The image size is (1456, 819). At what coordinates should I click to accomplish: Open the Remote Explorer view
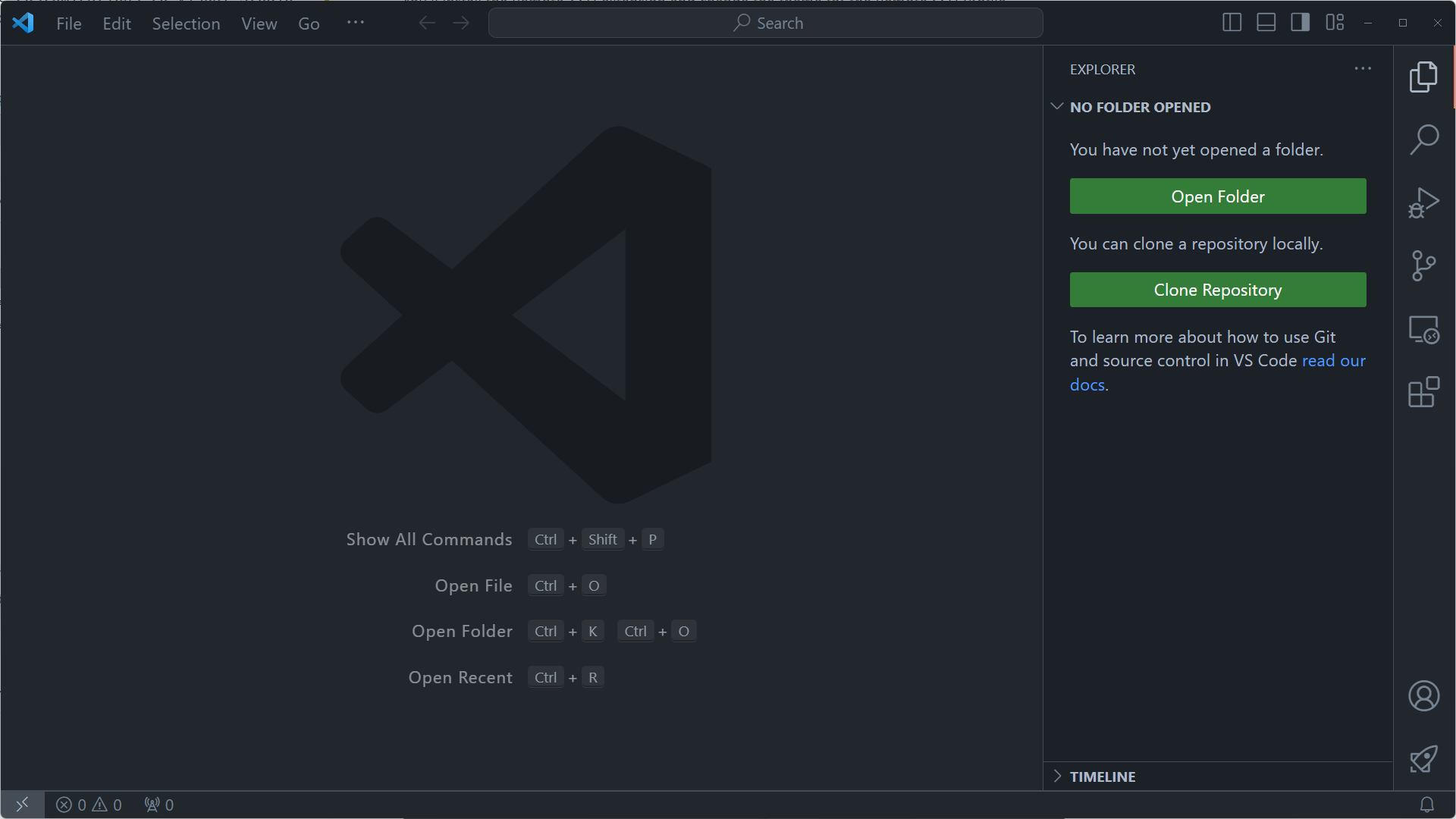[1424, 329]
